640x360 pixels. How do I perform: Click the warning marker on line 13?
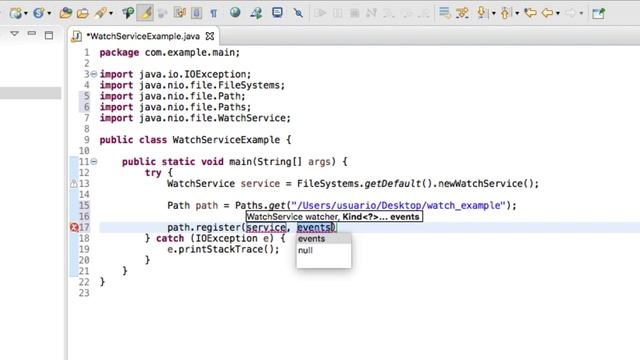73,184
